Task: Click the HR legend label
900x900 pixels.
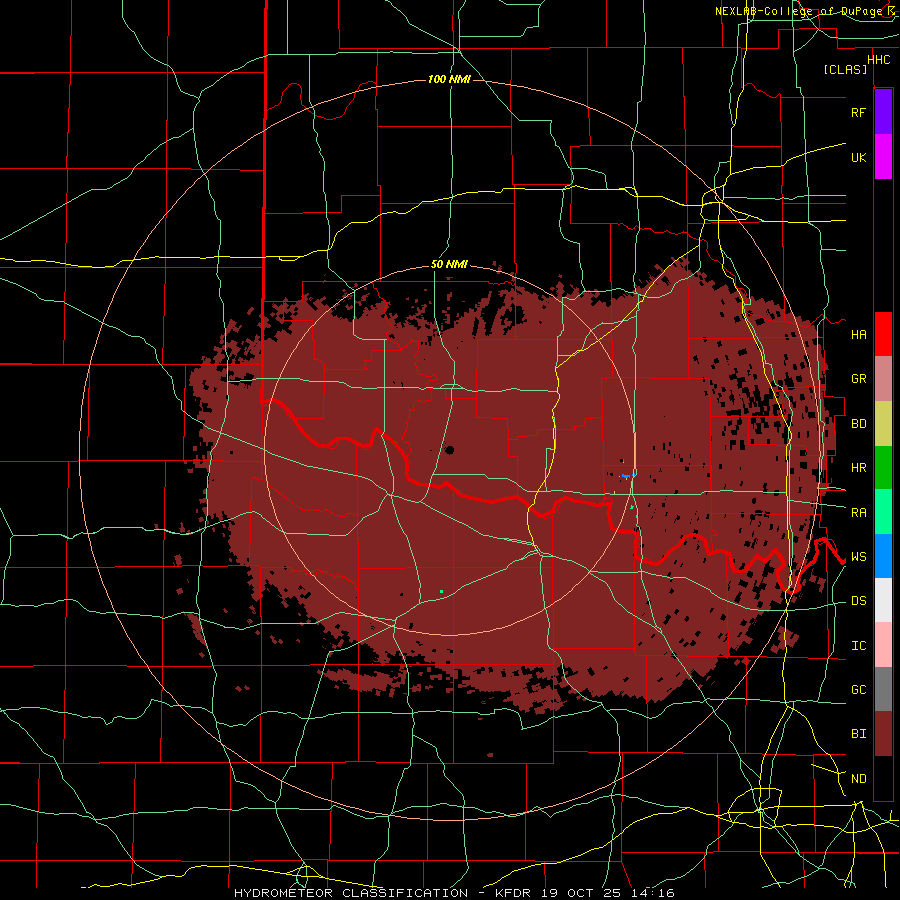Action: (858, 468)
